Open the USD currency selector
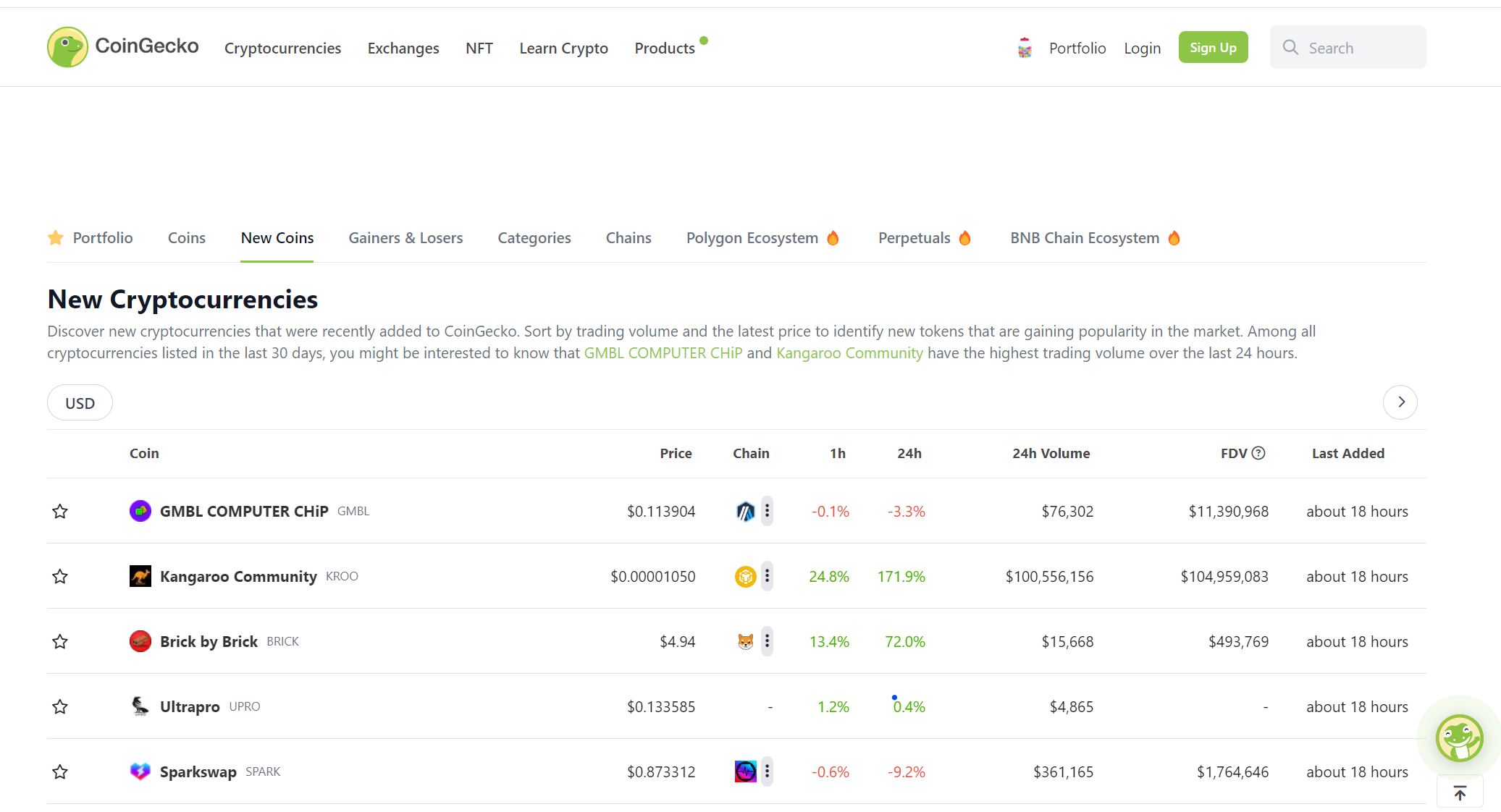This screenshot has width=1501, height=812. point(80,402)
